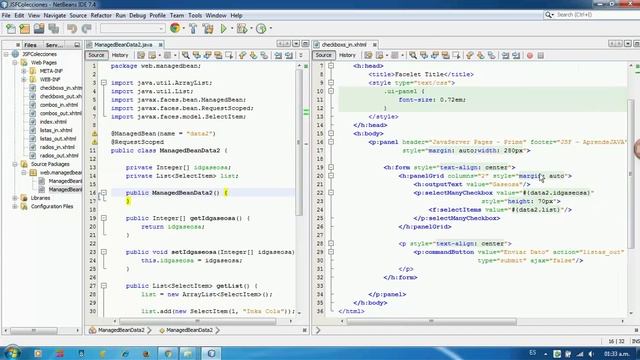Click the Save All toolbar icon
Screen dimensions: 640x360
point(53,29)
